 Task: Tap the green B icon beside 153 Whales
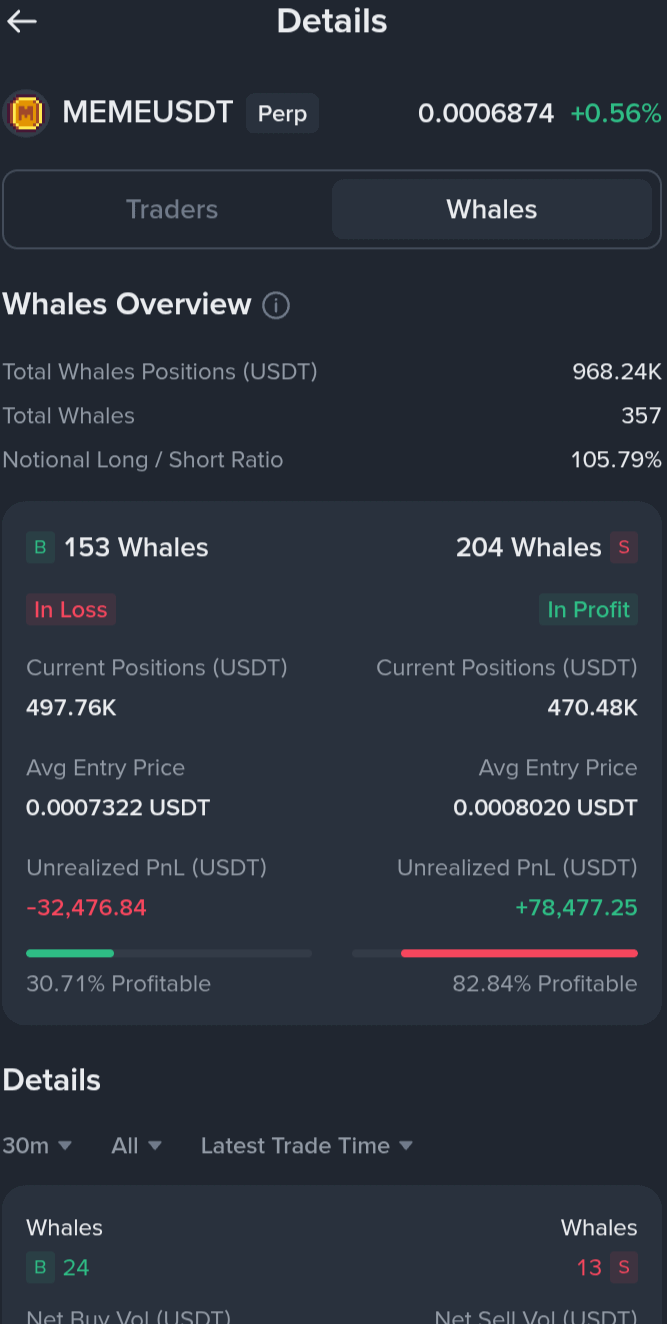pos(40,548)
